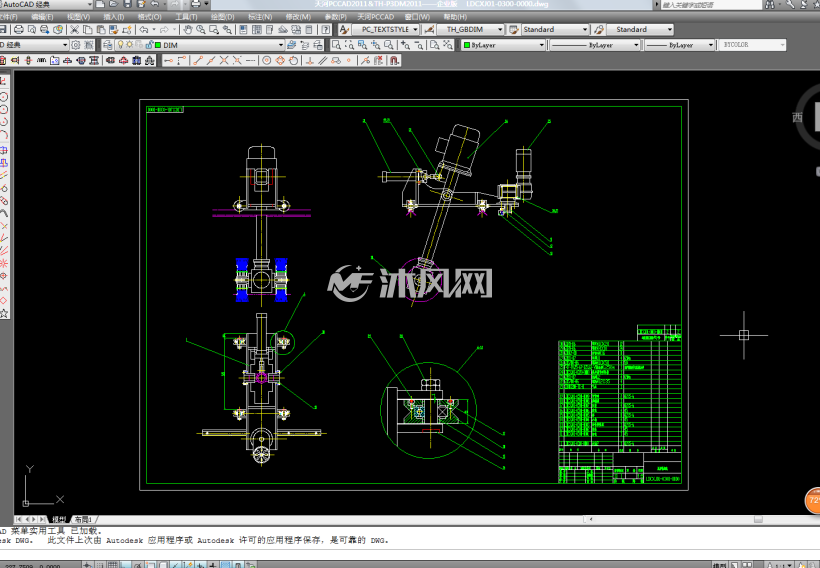Click the Snap to Endpoint icon
Screen dimensions: 820x568
pos(197,61)
